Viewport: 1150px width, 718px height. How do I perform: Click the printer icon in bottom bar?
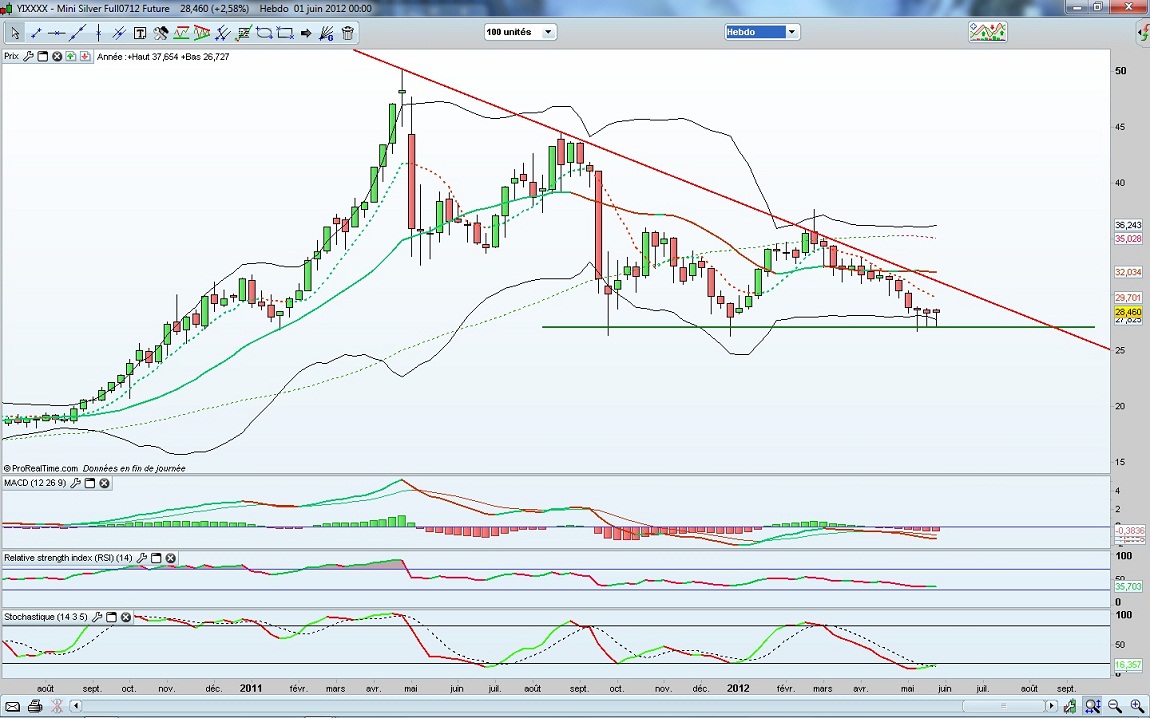[35, 707]
